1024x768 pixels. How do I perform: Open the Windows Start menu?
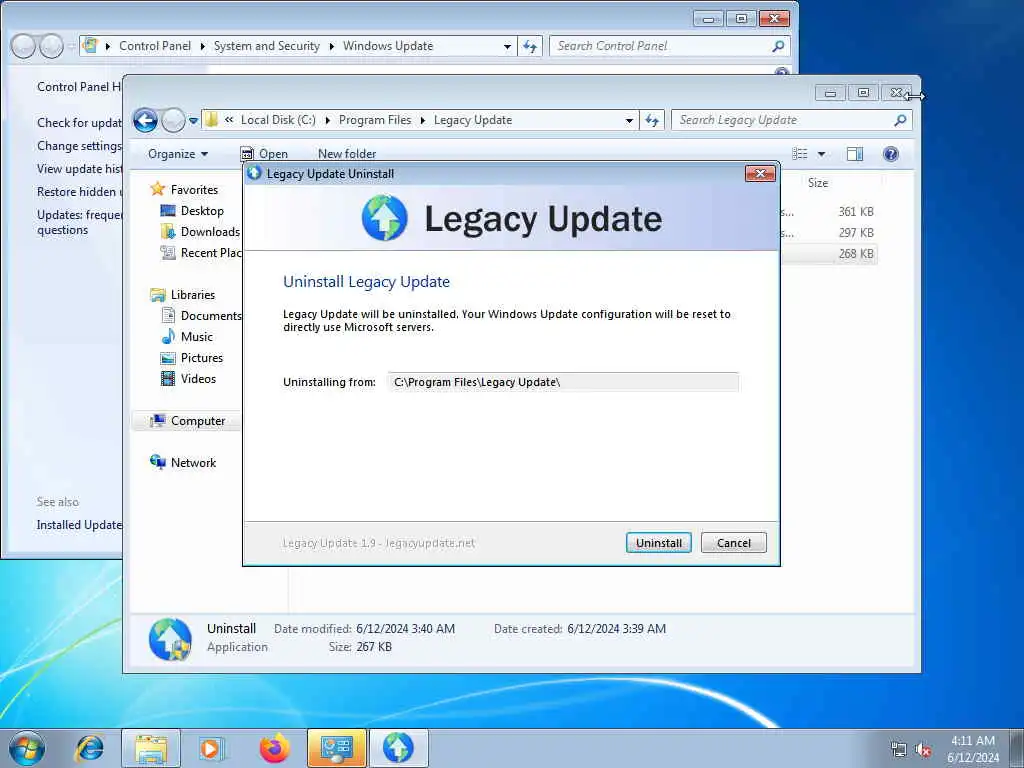pyautogui.click(x=27, y=748)
